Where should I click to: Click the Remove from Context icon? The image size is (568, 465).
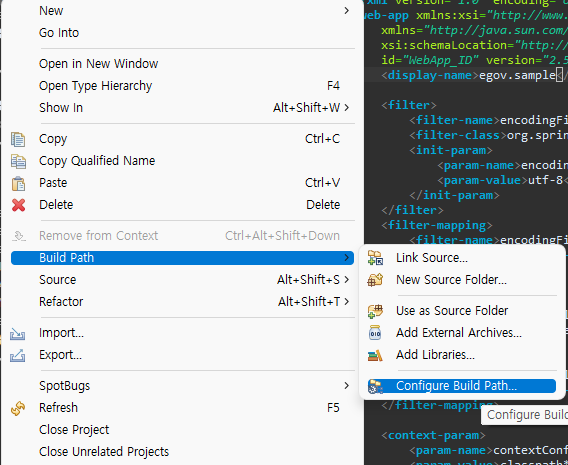coord(18,236)
